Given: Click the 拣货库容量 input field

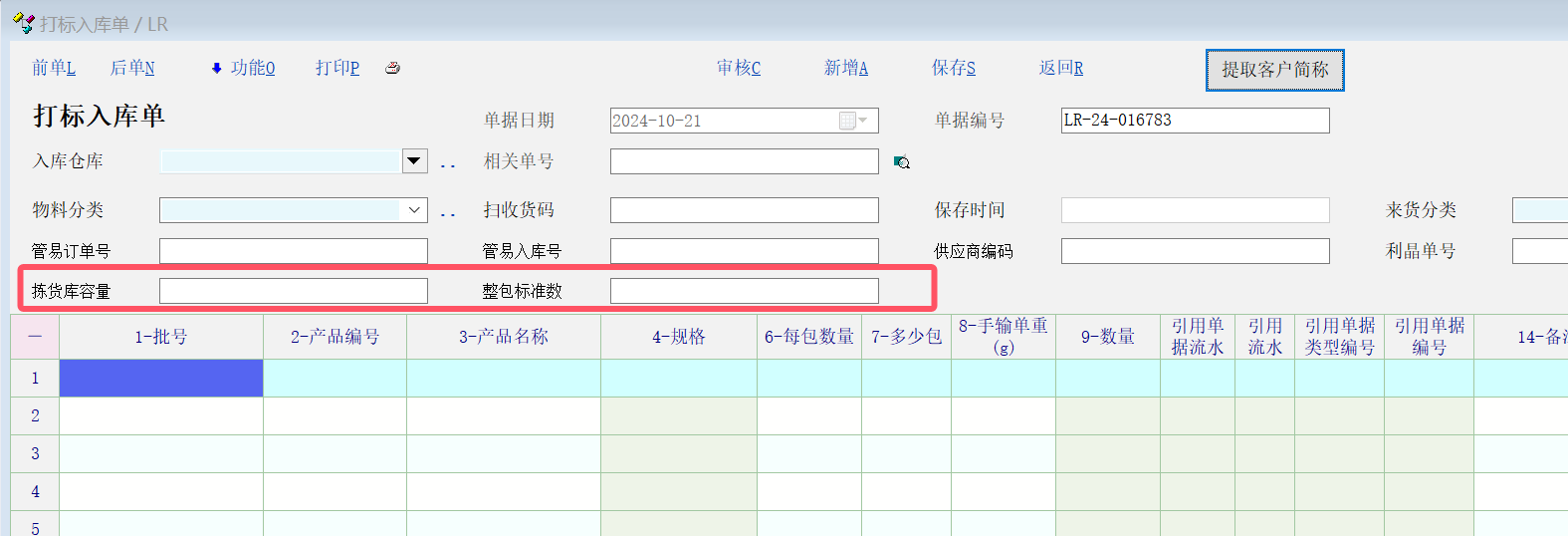Looking at the screenshot, I should (x=294, y=291).
